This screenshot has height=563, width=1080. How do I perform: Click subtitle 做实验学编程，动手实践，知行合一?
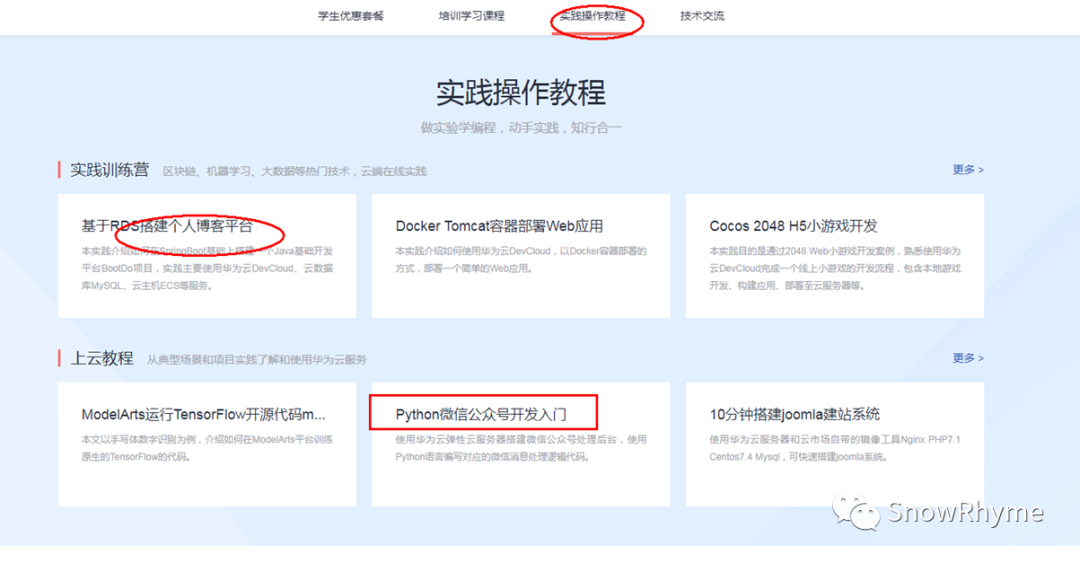(x=521, y=128)
